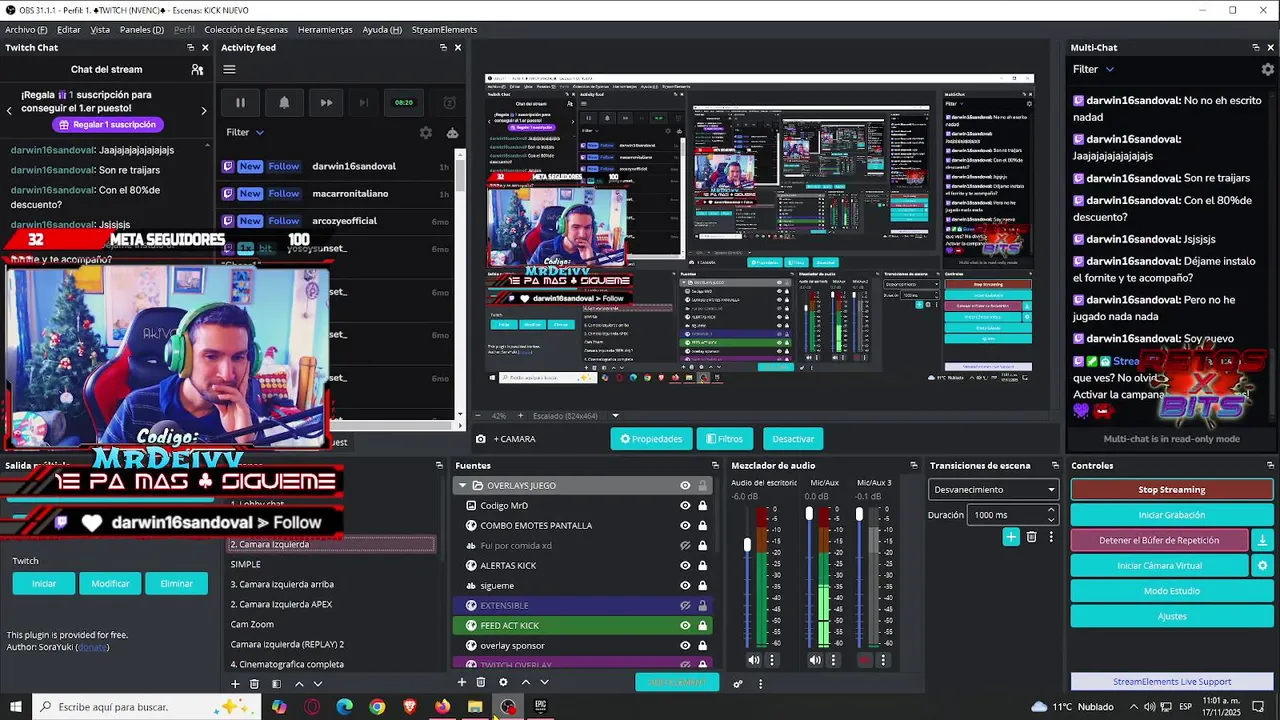This screenshot has width=1280, height=720.
Task: Hide the Codigo MrD source
Action: (x=685, y=505)
